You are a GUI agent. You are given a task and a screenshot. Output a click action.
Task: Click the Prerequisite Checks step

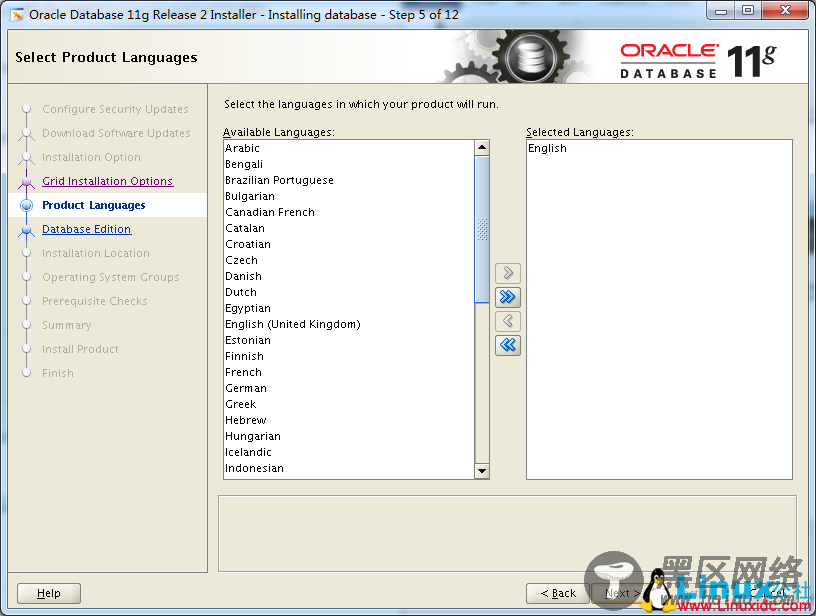95,301
